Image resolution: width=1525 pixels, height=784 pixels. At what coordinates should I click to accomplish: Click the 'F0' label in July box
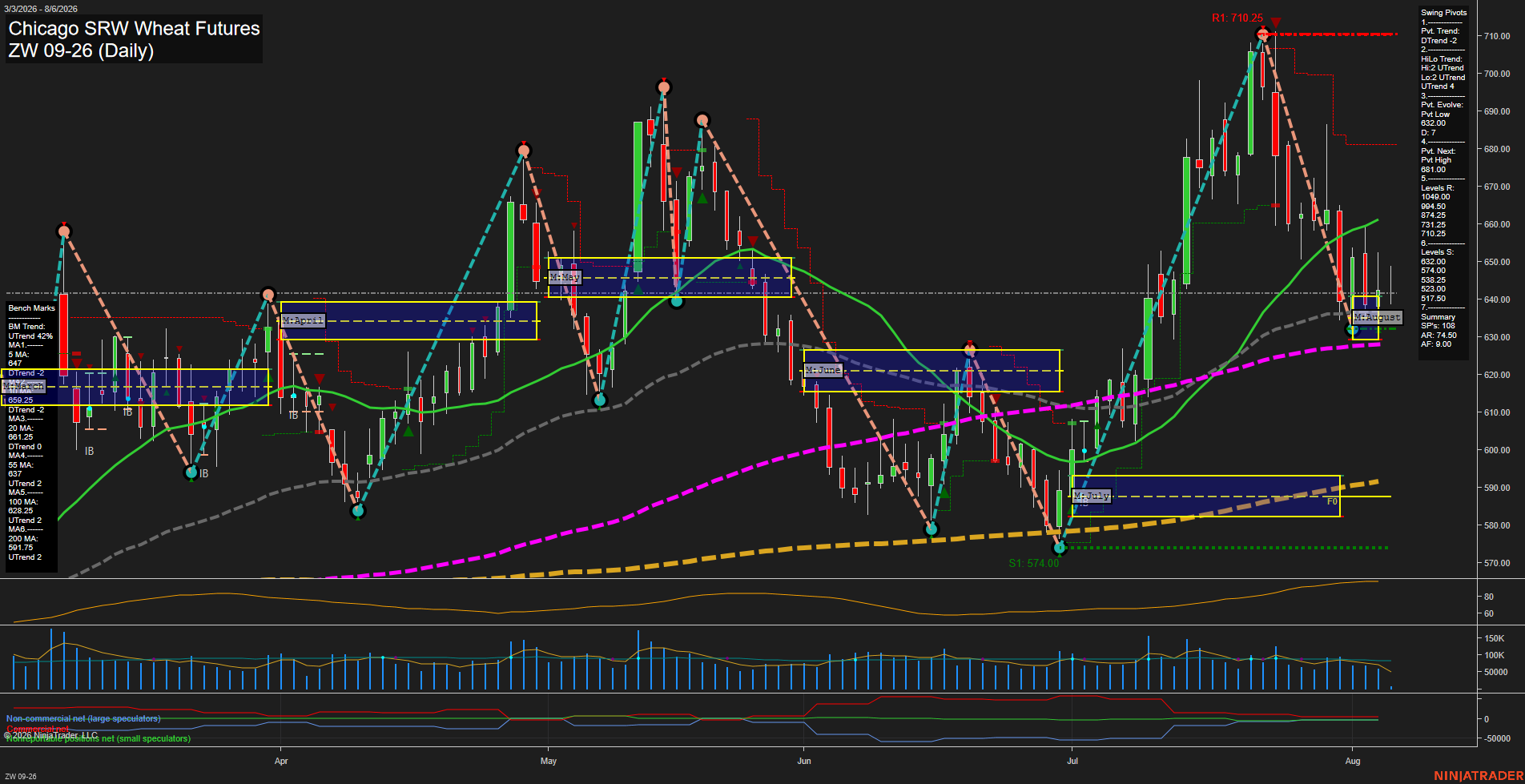(x=1332, y=501)
